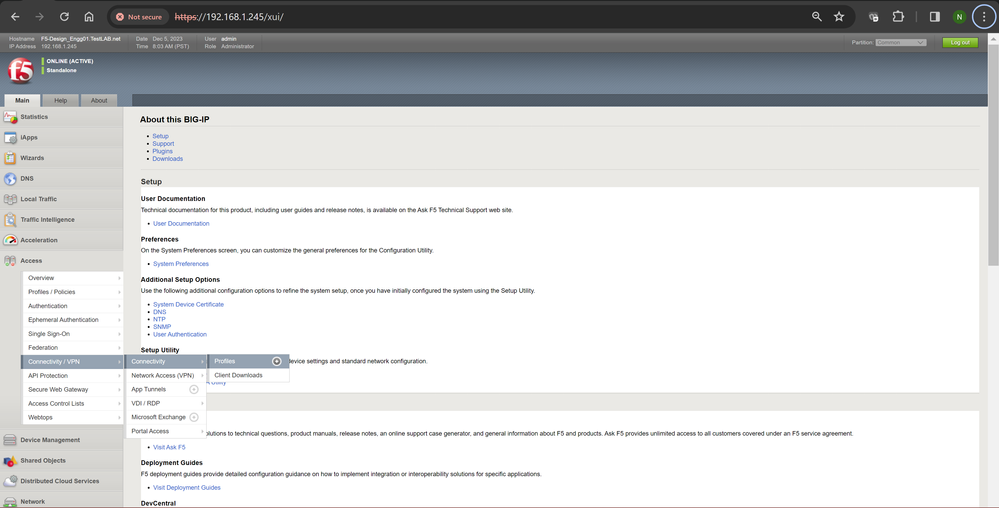The image size is (999, 508).
Task: Click the plus icon next to Profiles
Action: (x=277, y=361)
